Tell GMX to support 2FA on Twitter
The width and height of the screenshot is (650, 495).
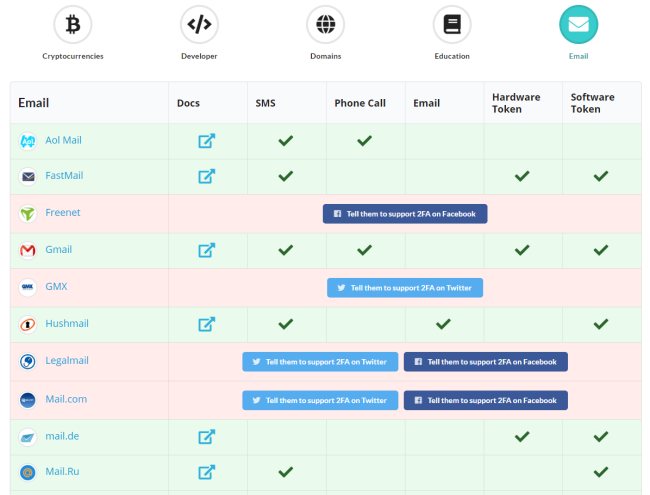tap(405, 288)
